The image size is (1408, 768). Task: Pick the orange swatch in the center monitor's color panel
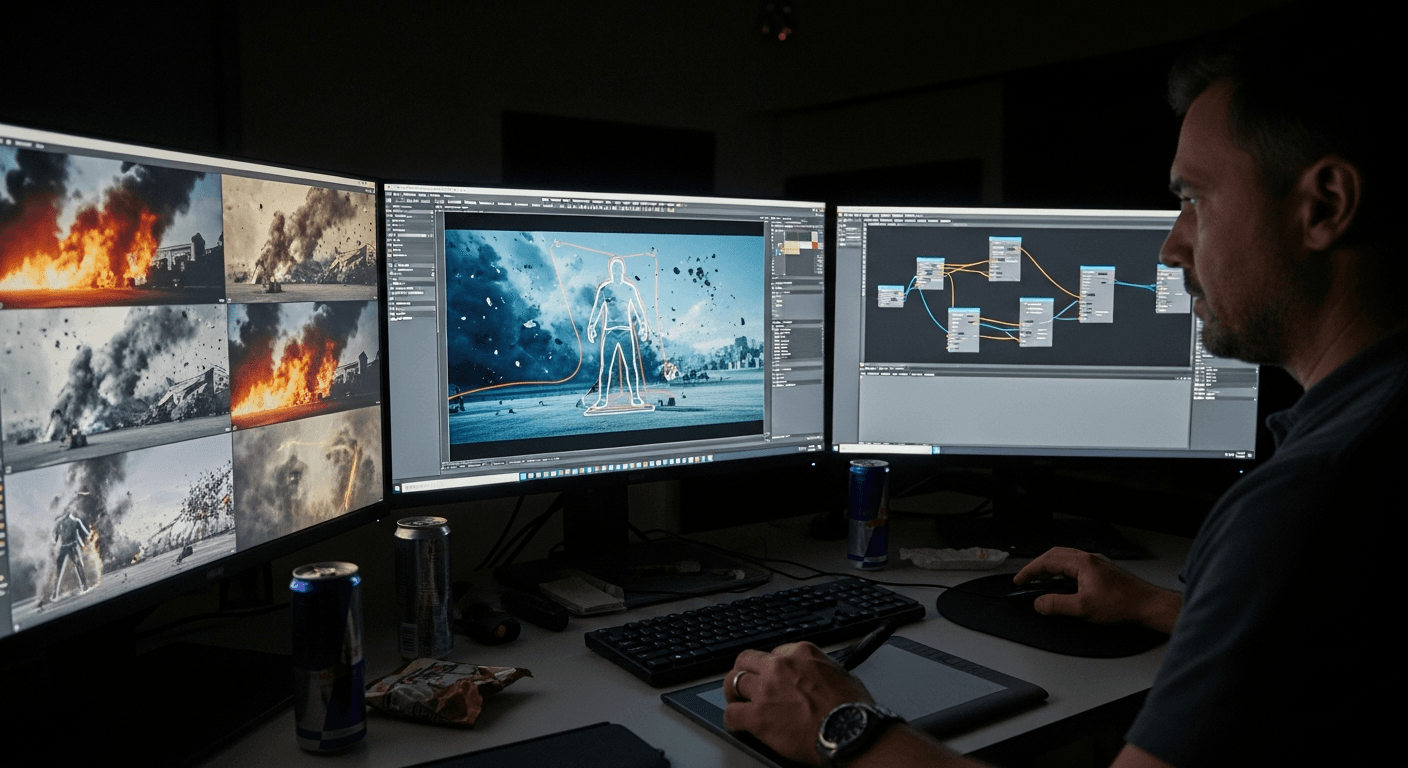[815, 245]
